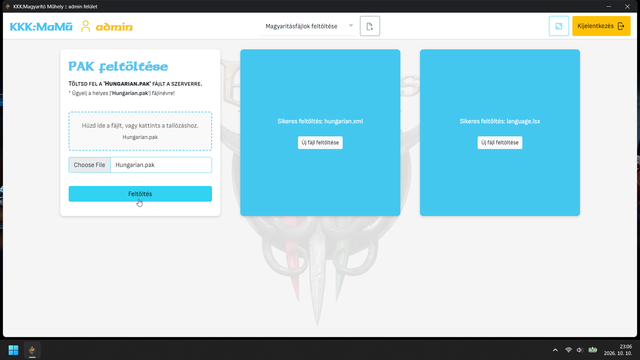Click the file download icon button
Image resolution: width=640 pixels, height=360 pixels.
[370, 26]
